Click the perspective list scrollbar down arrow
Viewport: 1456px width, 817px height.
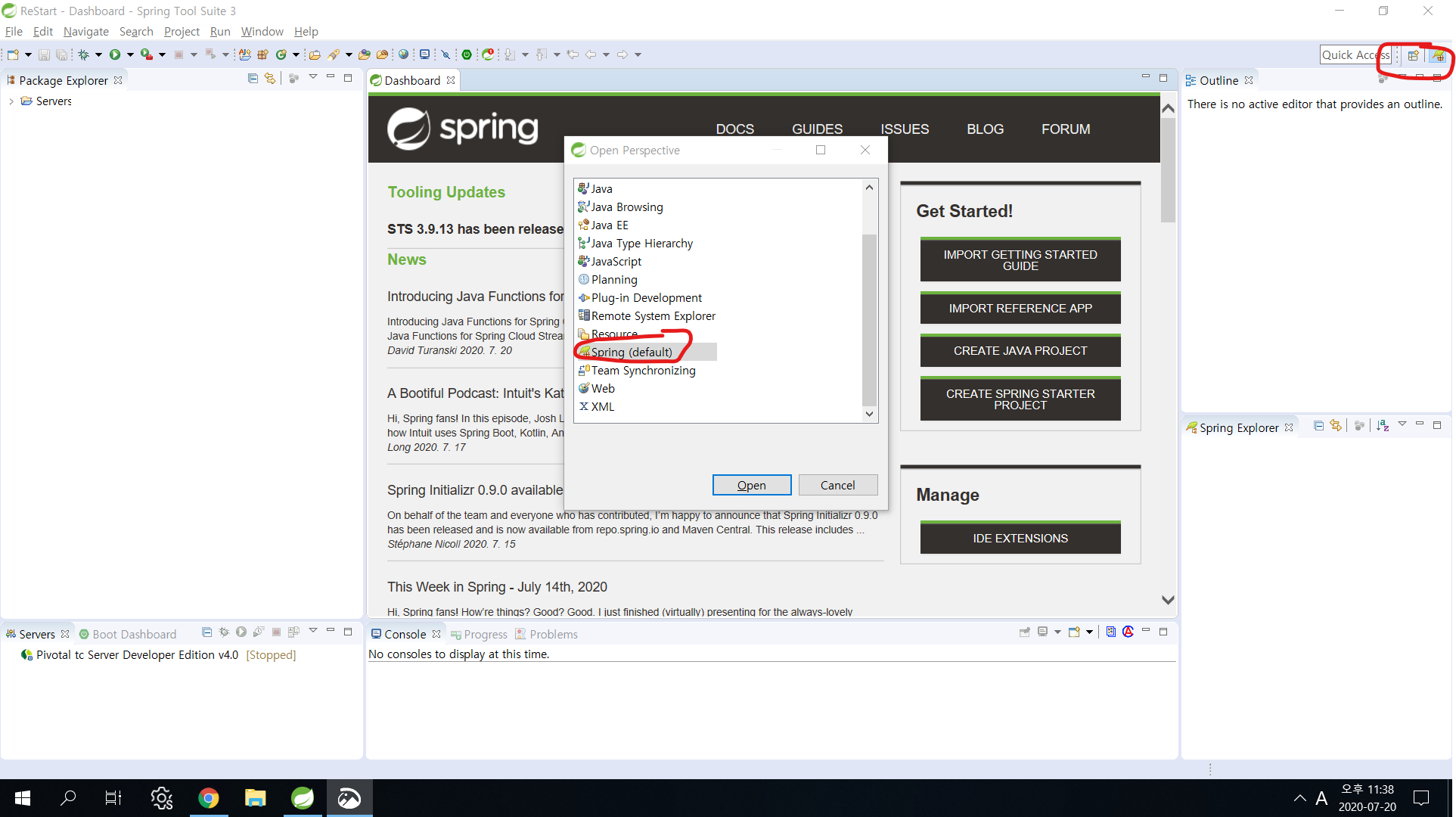[x=869, y=414]
